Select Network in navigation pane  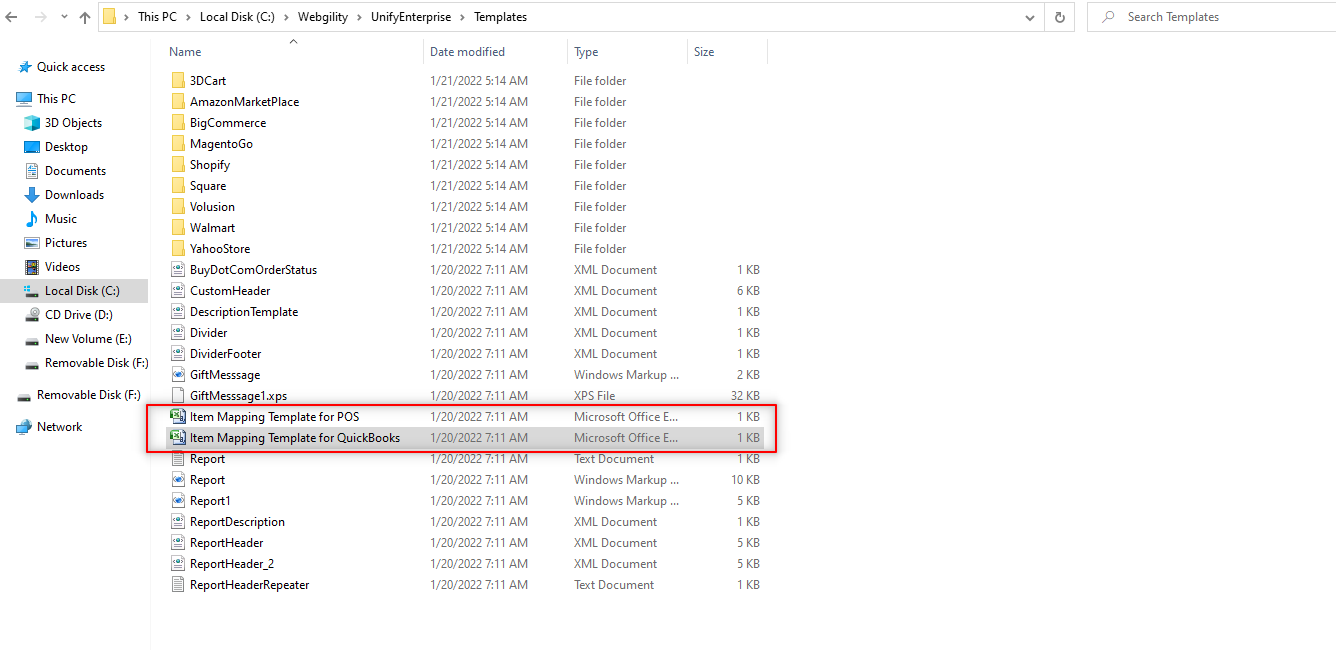tap(59, 427)
